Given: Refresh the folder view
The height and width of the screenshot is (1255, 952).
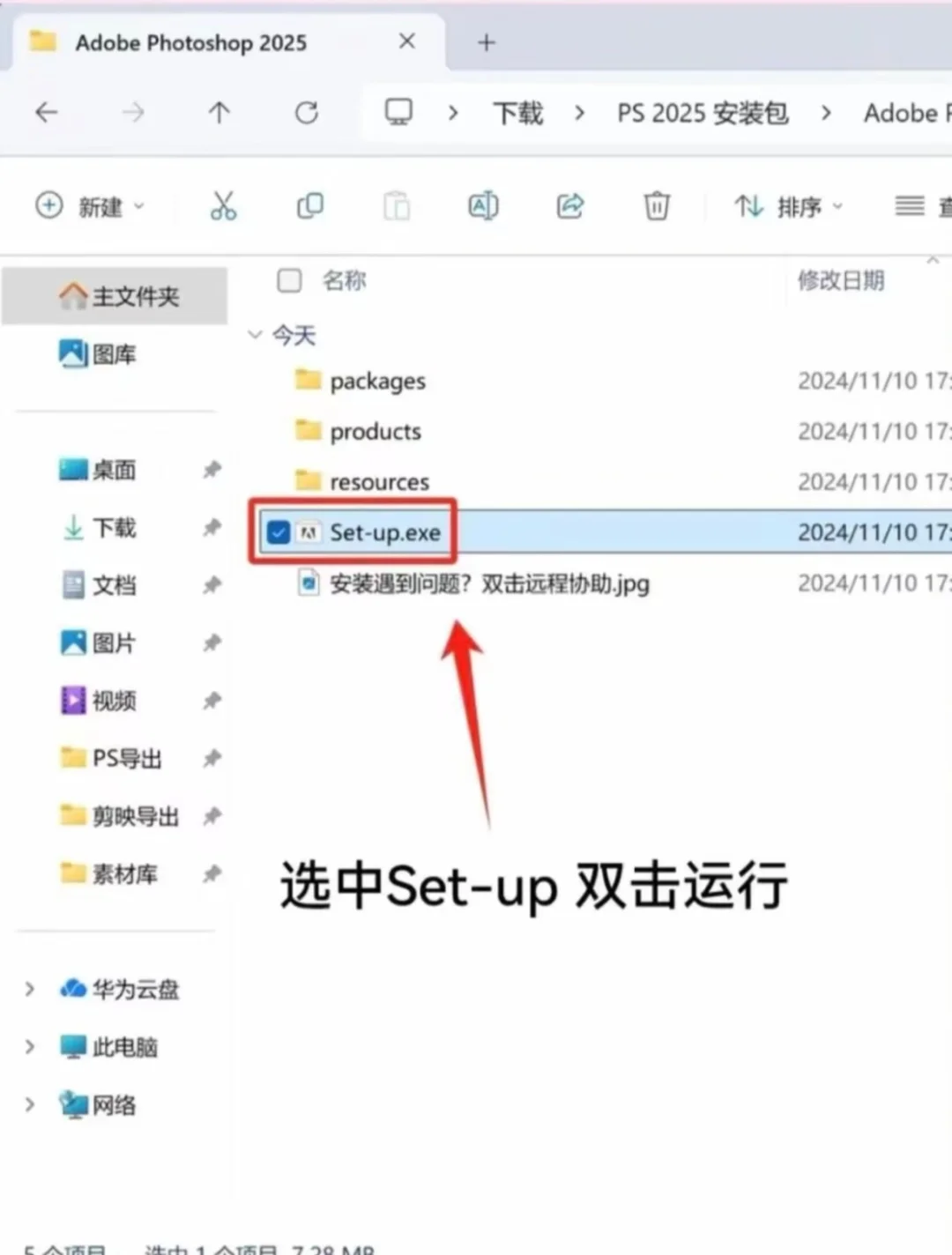Looking at the screenshot, I should pos(305,113).
